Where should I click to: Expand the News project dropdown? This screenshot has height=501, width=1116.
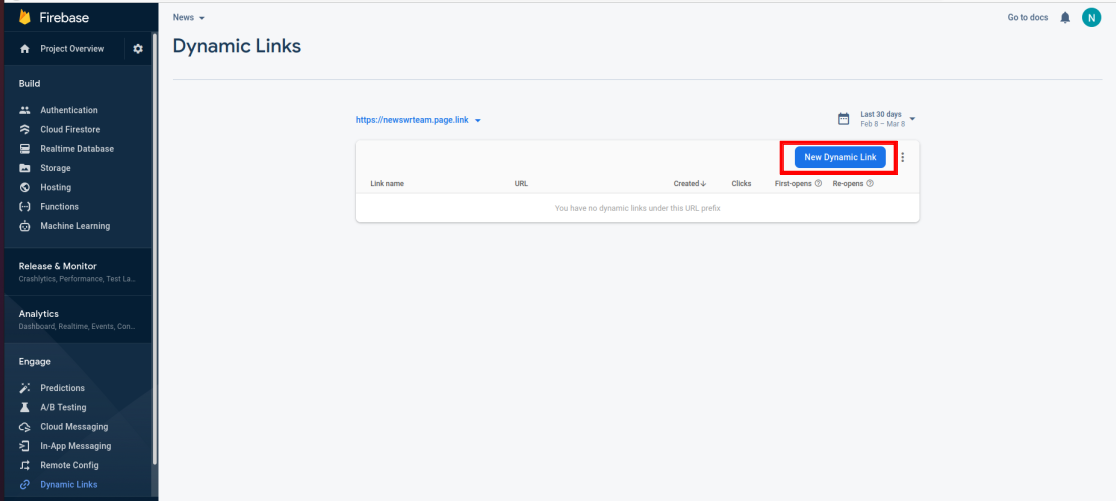pos(188,18)
